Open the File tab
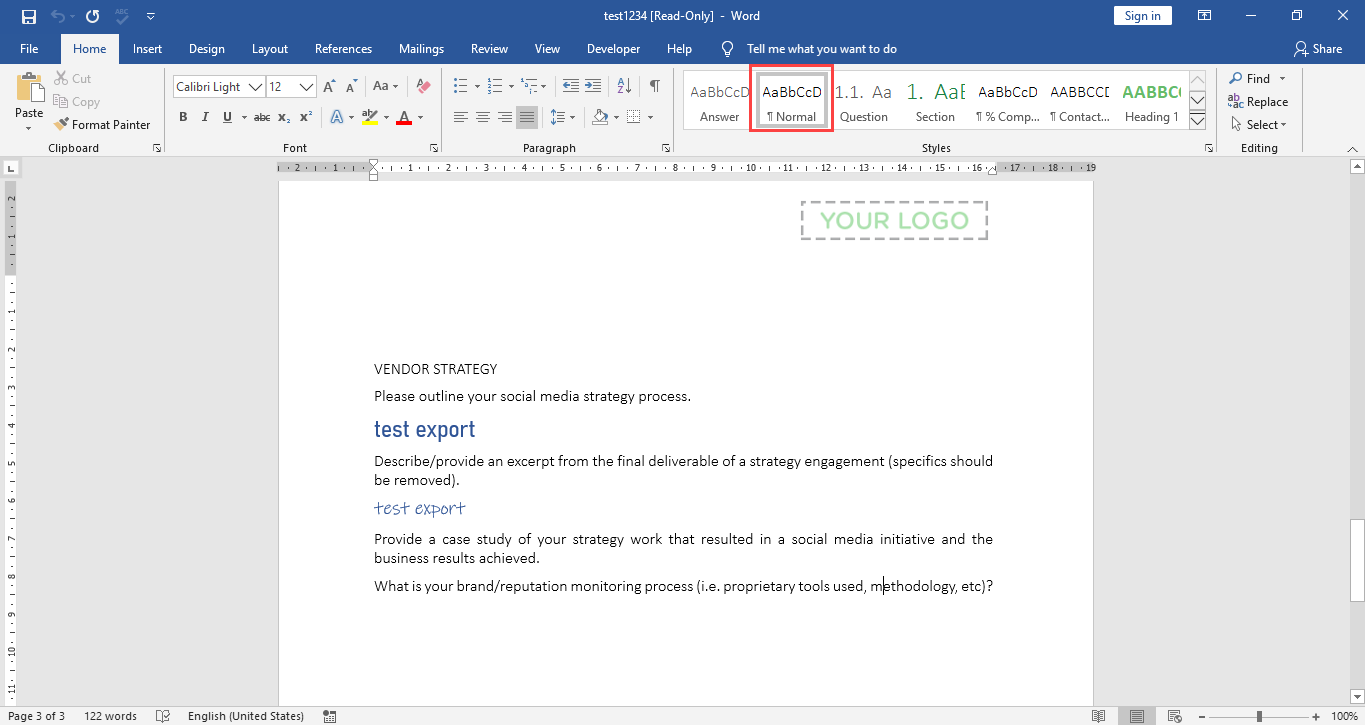This screenshot has width=1365, height=725. point(29,48)
